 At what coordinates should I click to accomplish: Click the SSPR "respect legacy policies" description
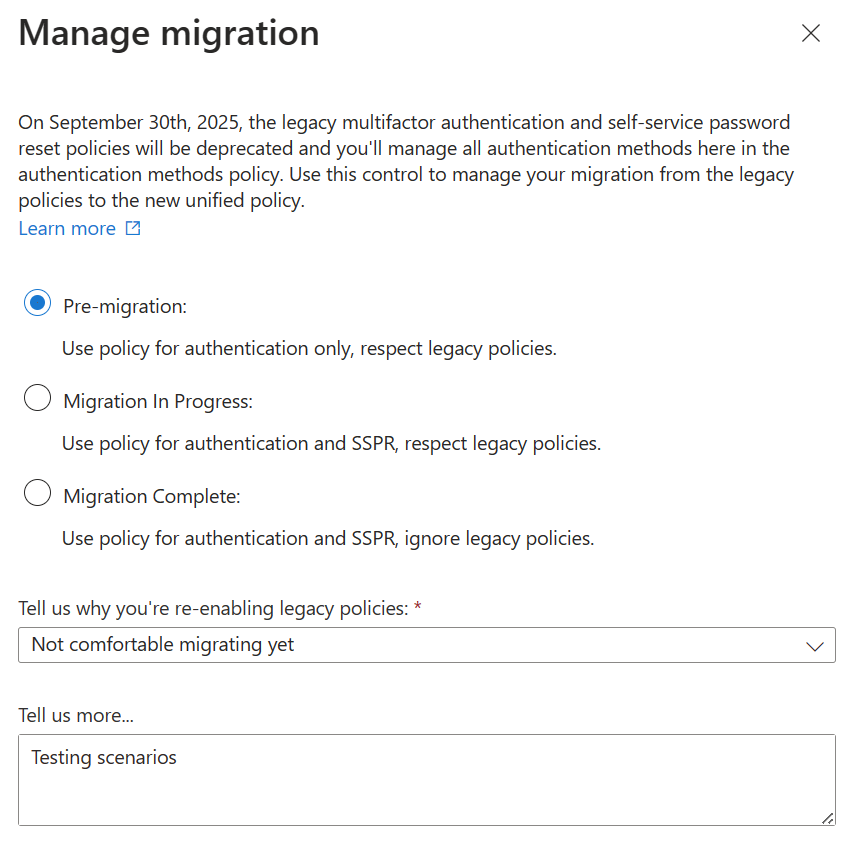331,444
